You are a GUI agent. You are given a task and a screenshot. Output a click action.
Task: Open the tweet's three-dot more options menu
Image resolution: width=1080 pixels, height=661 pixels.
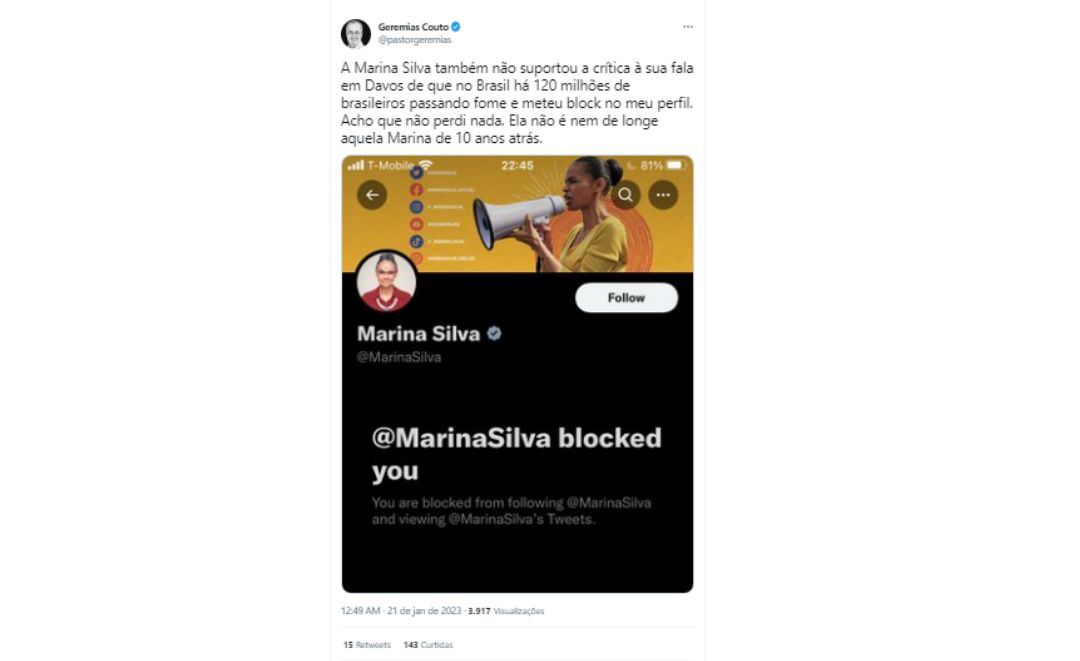click(x=687, y=27)
